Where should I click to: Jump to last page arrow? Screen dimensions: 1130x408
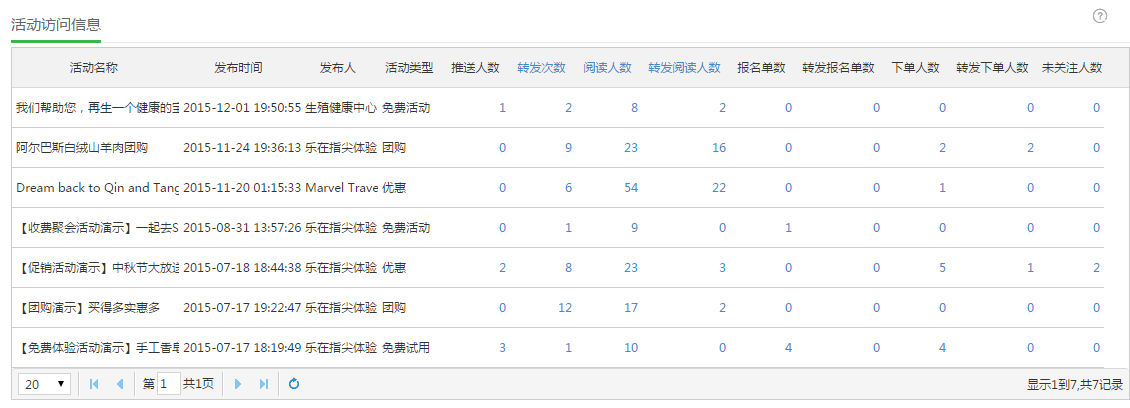point(264,384)
